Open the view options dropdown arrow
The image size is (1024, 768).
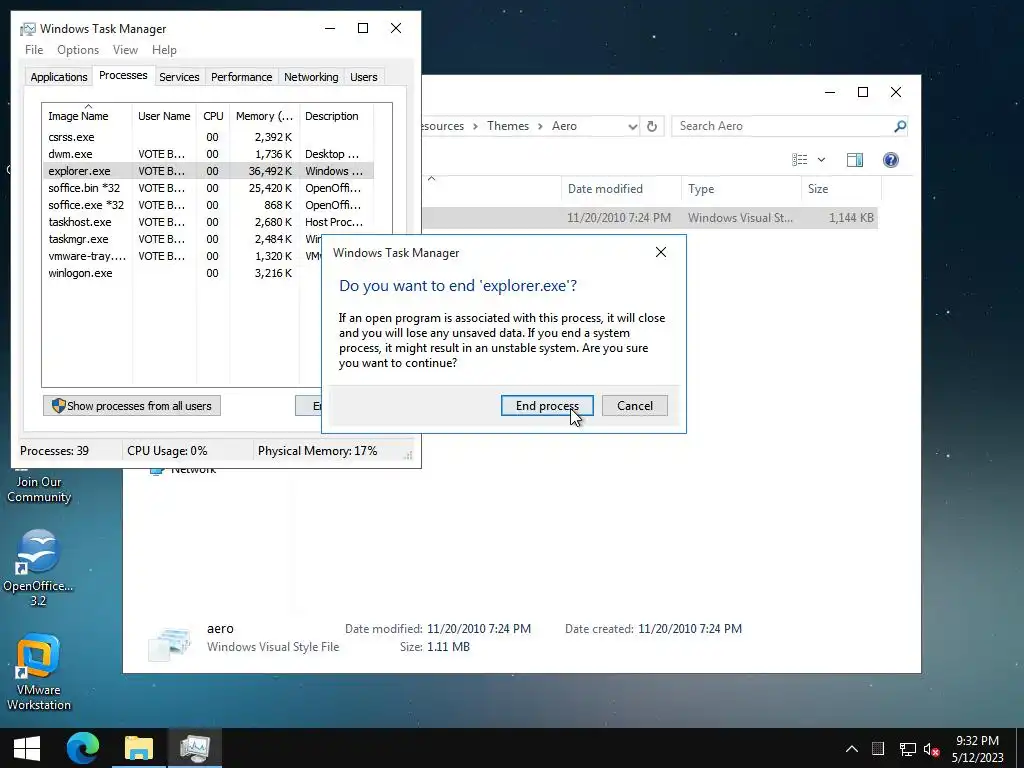tap(822, 159)
